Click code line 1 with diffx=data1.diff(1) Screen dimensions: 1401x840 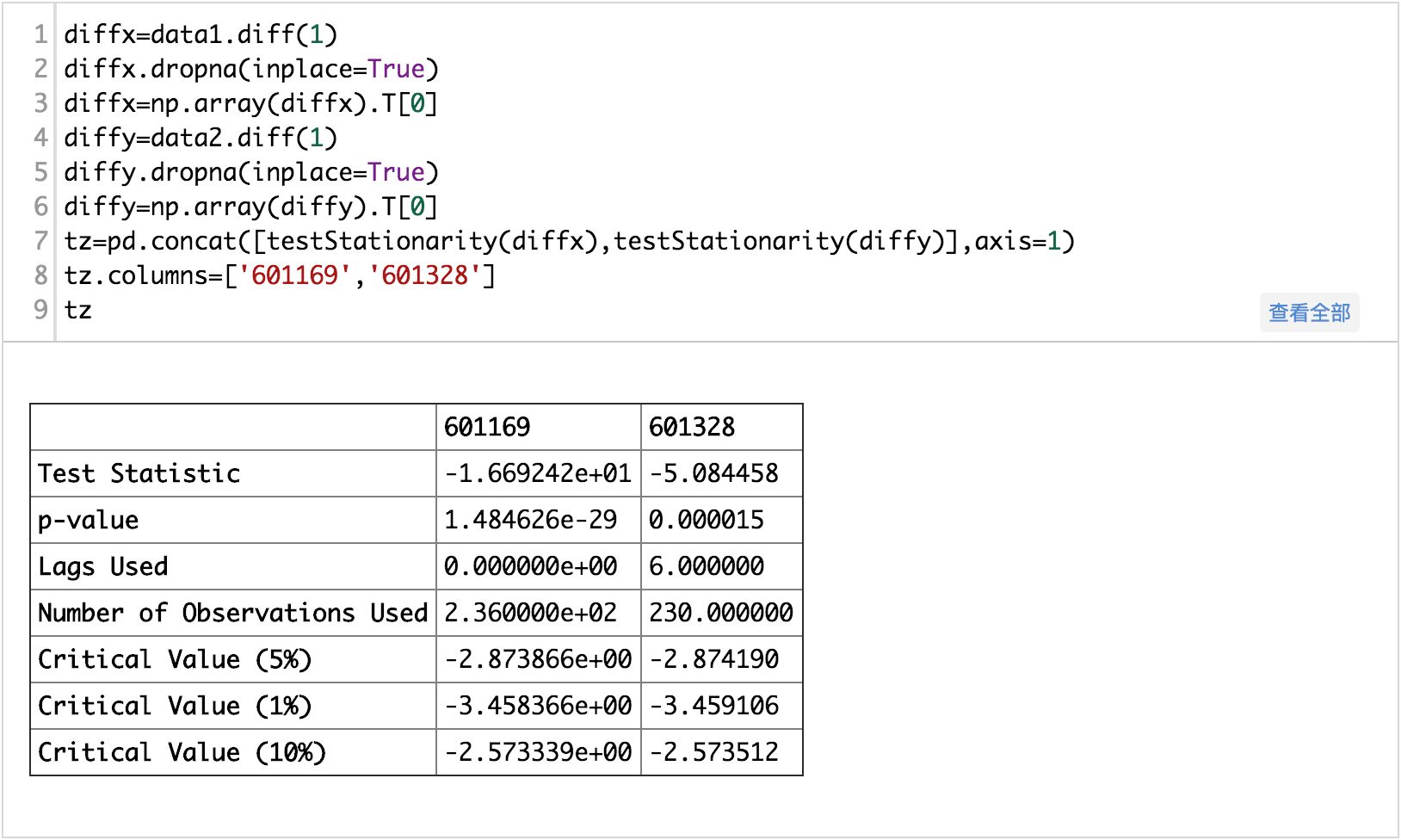coord(201,34)
